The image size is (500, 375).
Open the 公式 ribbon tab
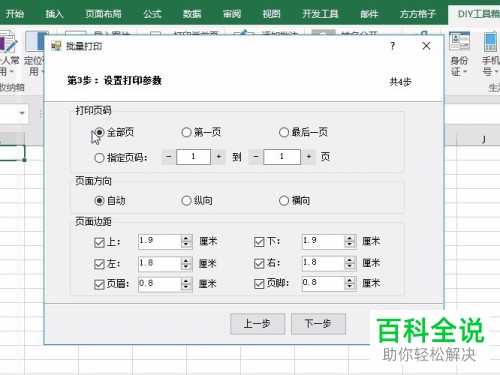point(152,14)
